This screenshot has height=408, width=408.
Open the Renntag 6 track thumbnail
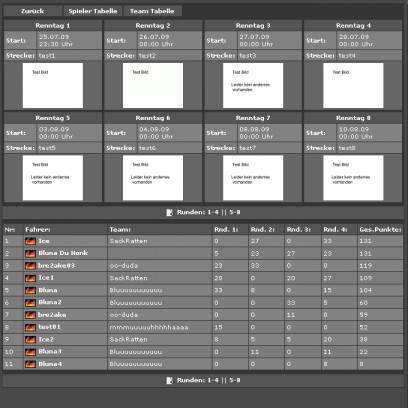point(153,178)
